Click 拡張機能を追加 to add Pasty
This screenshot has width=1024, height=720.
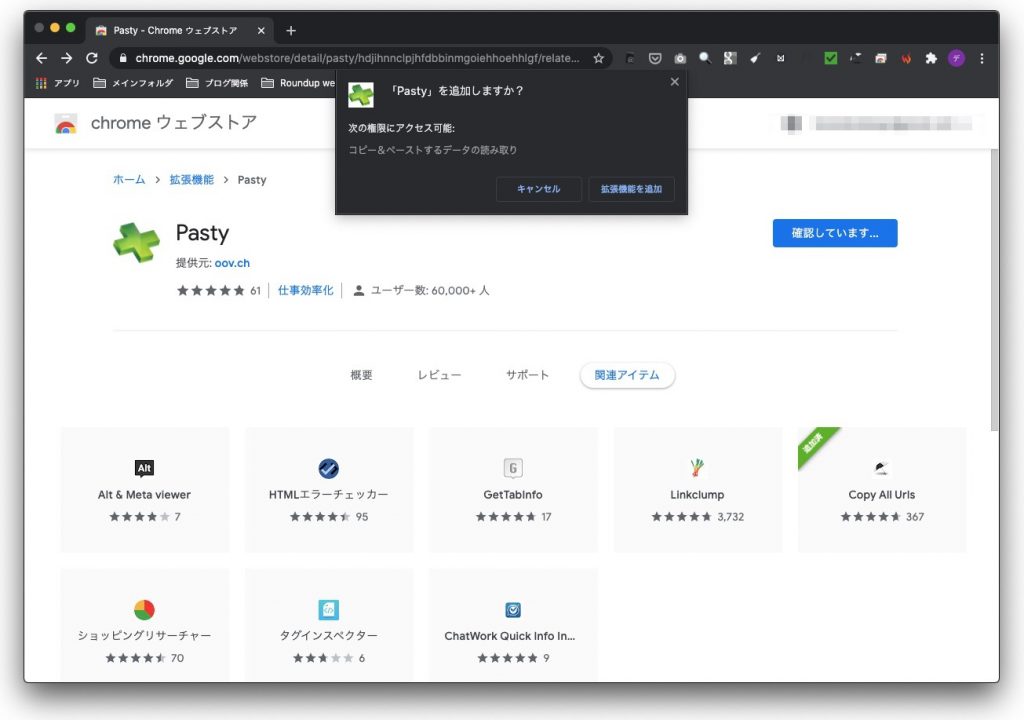632,189
